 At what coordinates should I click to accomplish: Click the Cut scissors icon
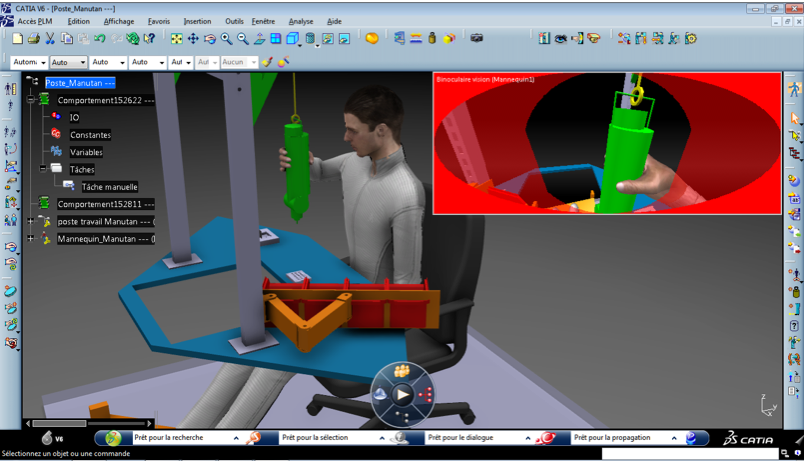[50, 39]
